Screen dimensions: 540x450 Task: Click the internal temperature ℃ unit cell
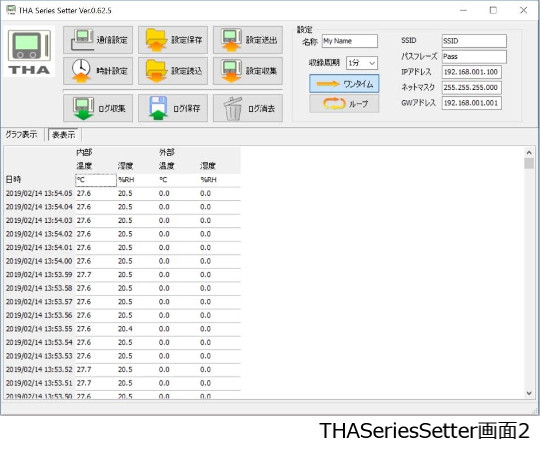[x=96, y=180]
